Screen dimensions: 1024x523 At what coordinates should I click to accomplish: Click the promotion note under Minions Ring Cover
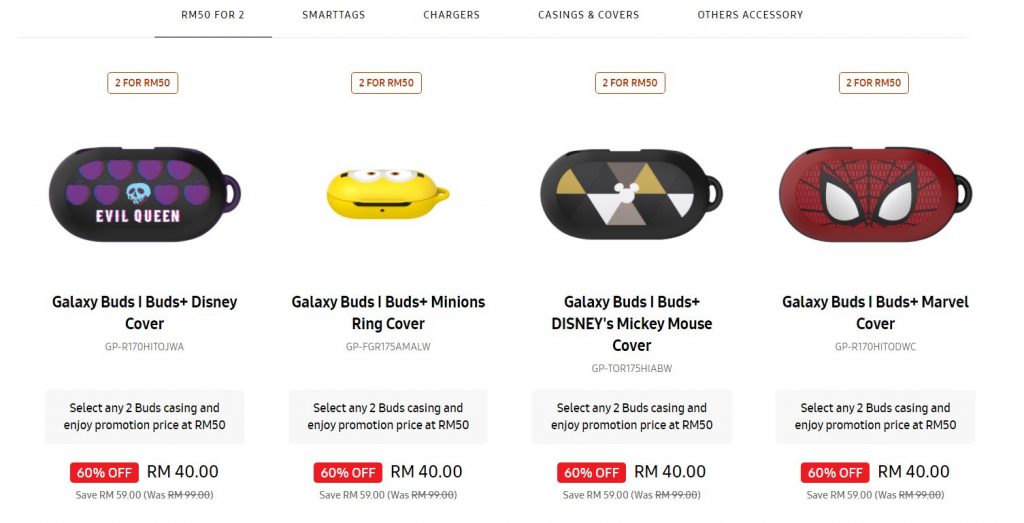click(388, 417)
